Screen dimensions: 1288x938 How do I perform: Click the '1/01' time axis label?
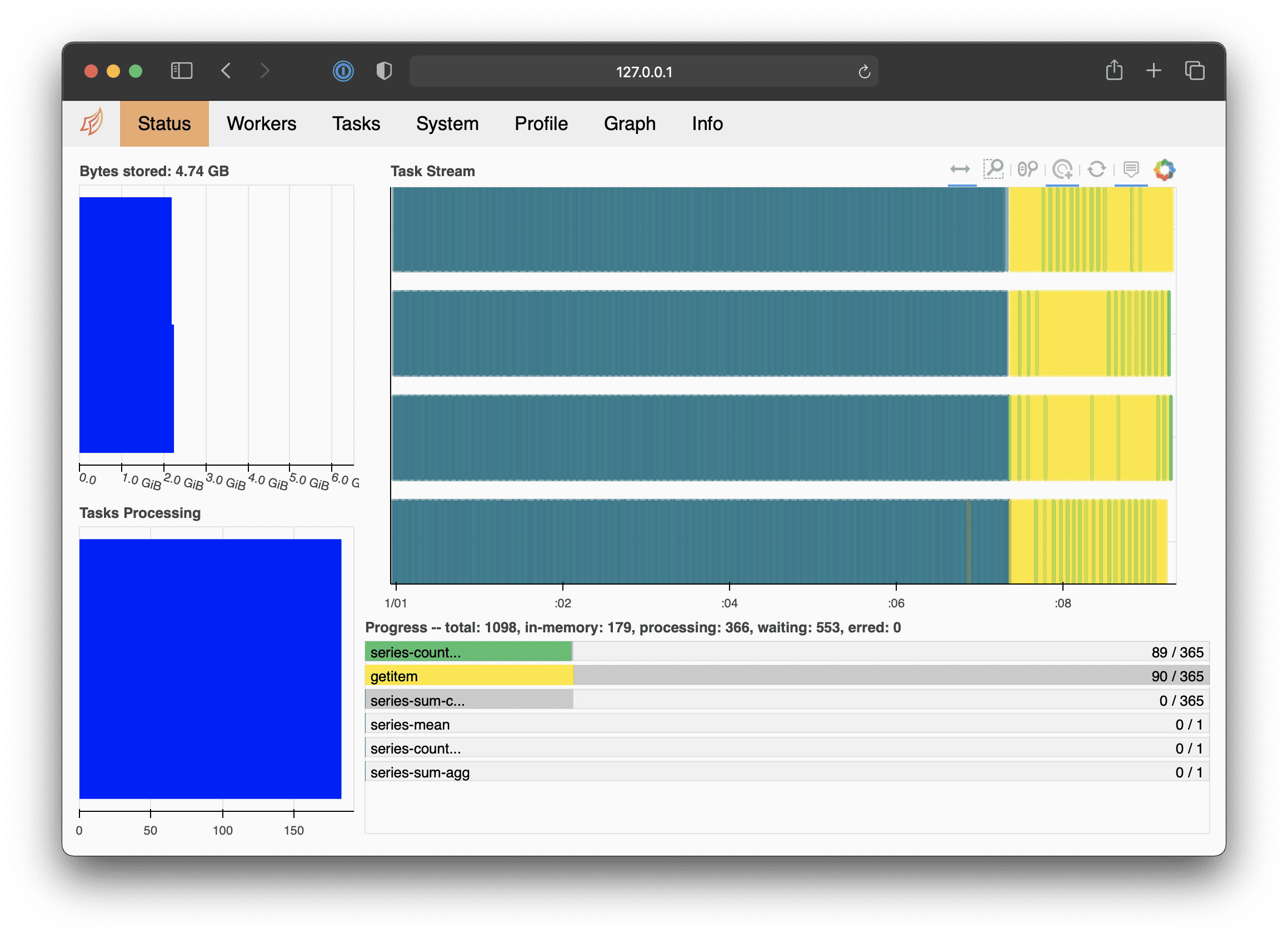(396, 603)
